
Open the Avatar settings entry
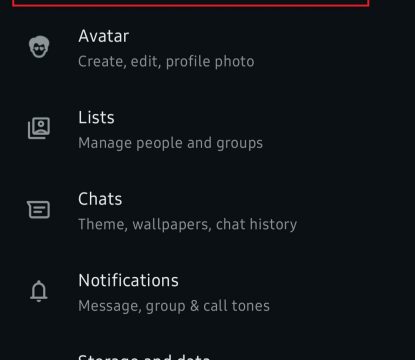[x=207, y=49]
